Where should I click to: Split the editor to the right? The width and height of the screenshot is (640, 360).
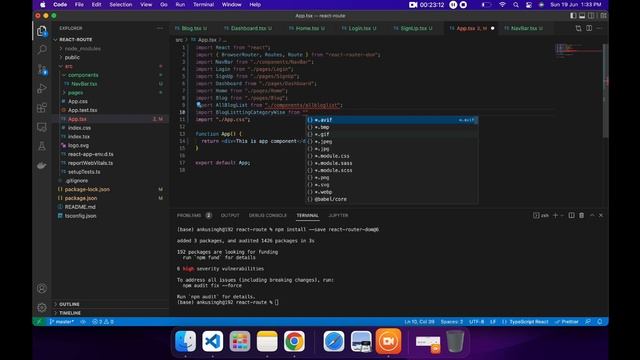(x=589, y=28)
